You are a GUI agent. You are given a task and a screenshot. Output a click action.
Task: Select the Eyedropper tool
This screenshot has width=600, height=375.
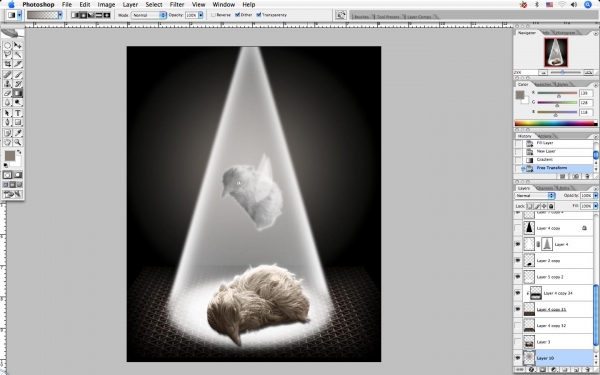coord(18,133)
